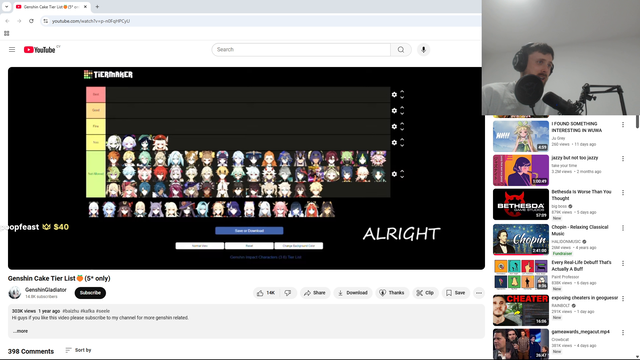Open the GenshinGladiator channel avatar
640x360 pixels.
tap(15, 293)
